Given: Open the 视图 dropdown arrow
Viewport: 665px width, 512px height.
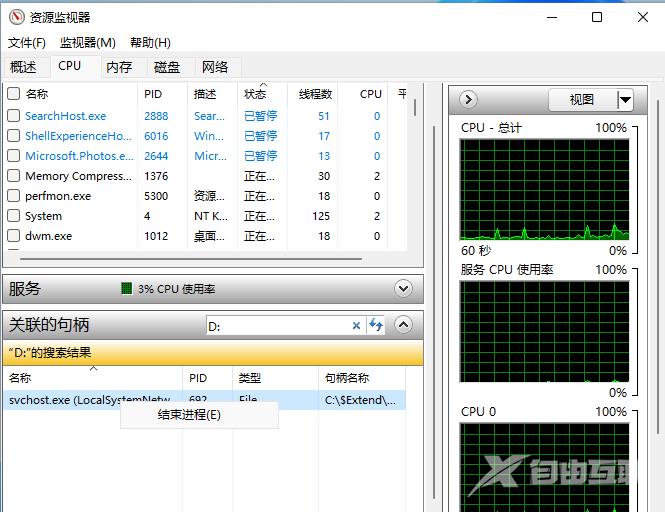Looking at the screenshot, I should [x=625, y=100].
